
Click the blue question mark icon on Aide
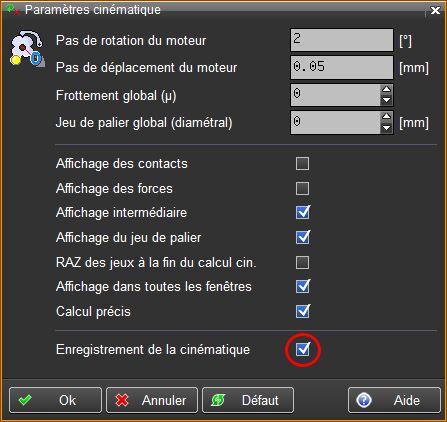coord(364,400)
